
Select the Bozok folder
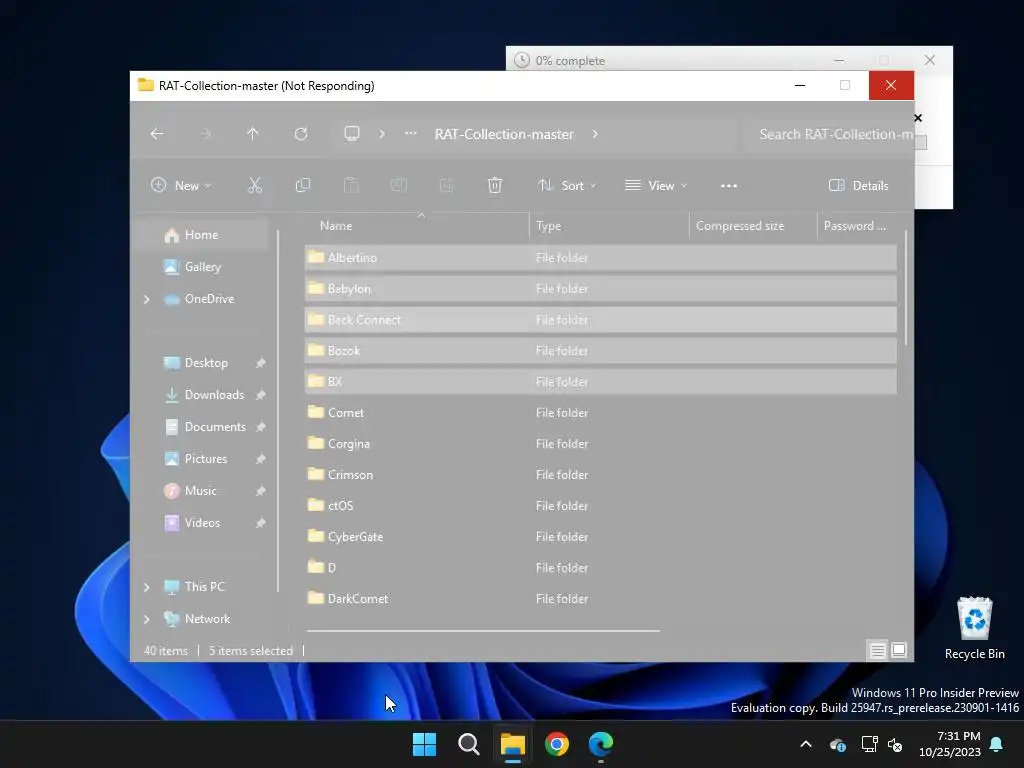(x=600, y=351)
